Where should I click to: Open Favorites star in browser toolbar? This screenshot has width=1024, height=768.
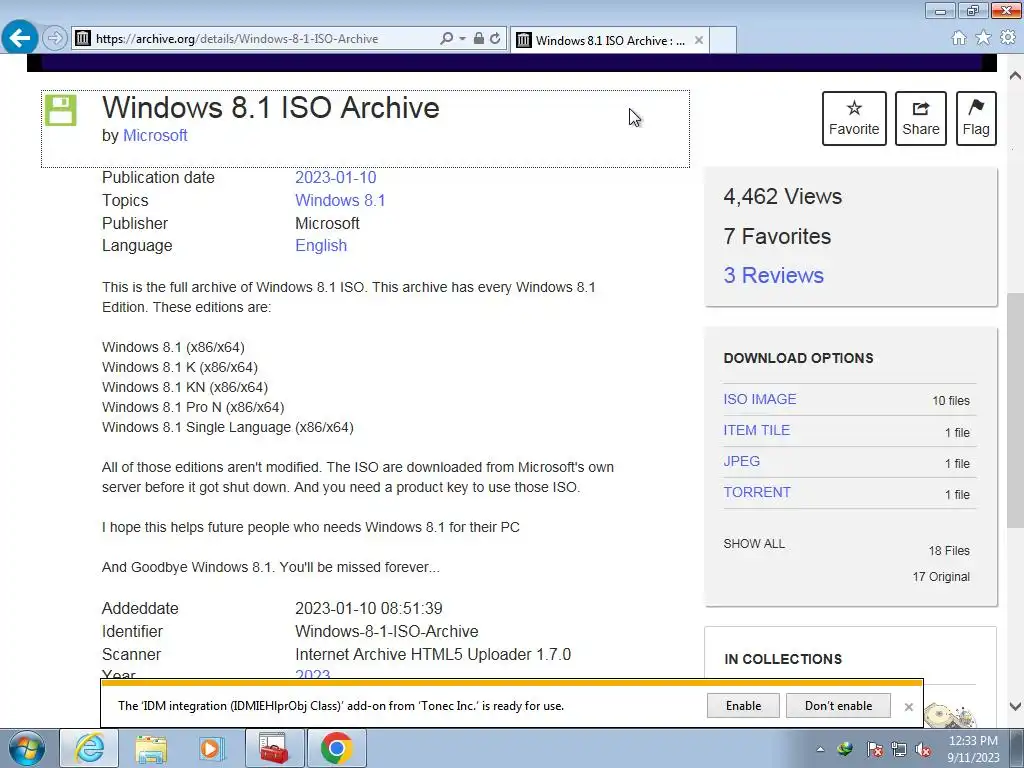[983, 38]
